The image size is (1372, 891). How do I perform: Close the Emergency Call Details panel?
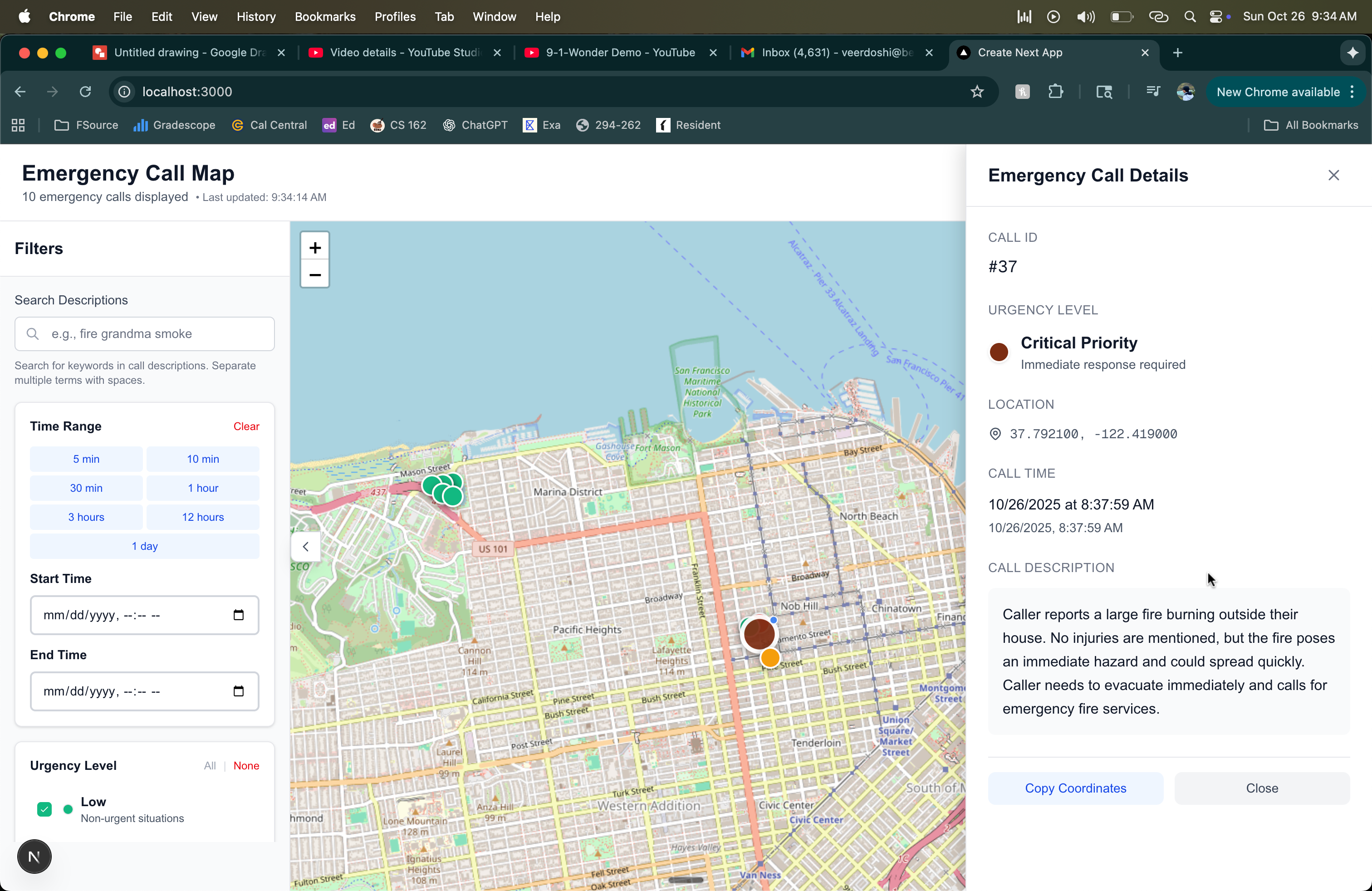click(x=1333, y=175)
